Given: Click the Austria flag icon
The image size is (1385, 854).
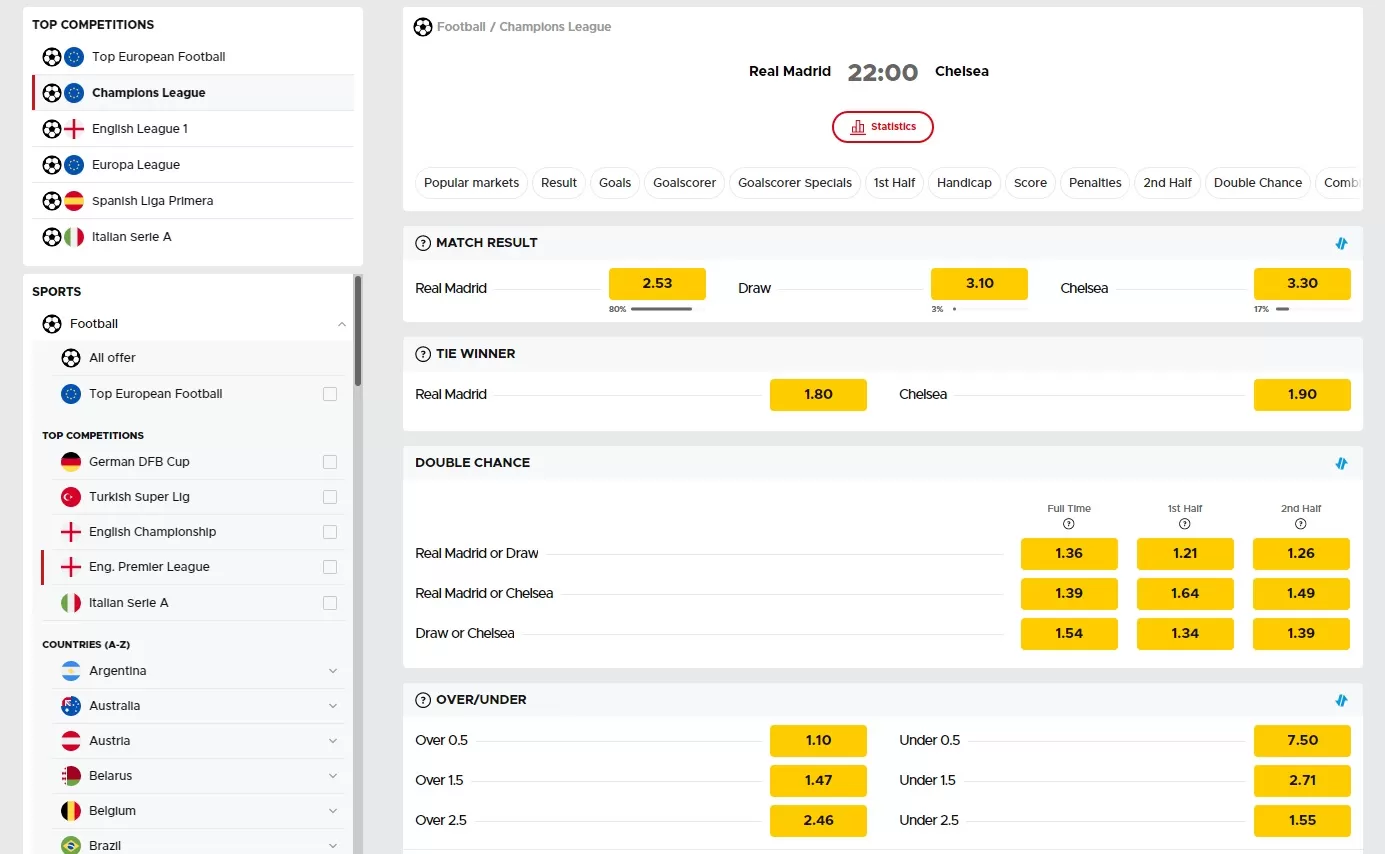Looking at the screenshot, I should tap(71, 741).
